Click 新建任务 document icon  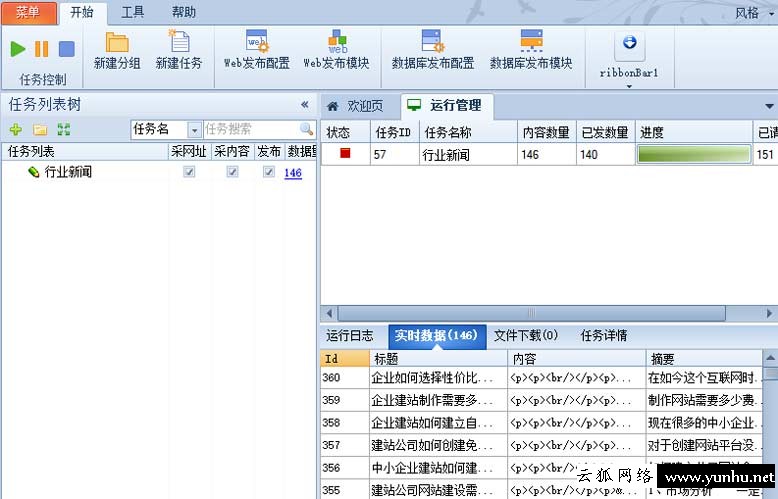click(179, 41)
